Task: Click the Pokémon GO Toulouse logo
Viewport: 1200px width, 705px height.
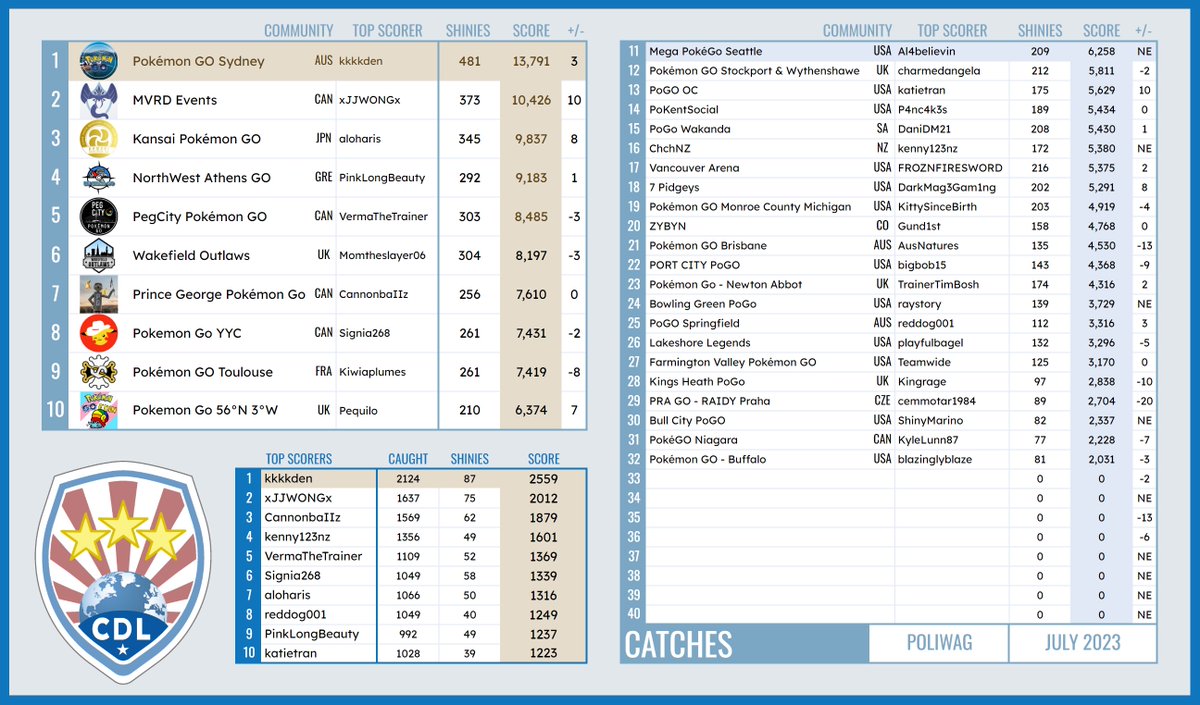Action: point(98,372)
